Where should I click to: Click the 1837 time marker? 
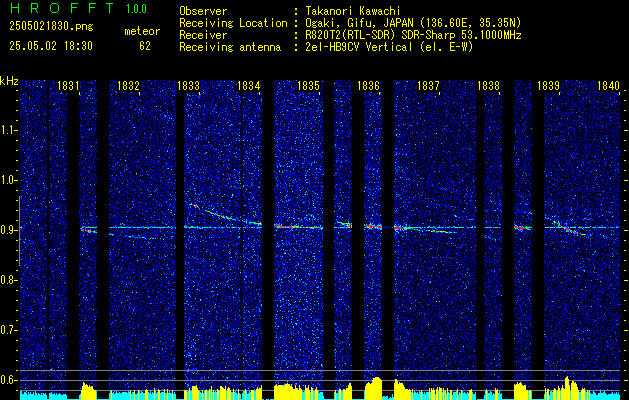click(428, 86)
